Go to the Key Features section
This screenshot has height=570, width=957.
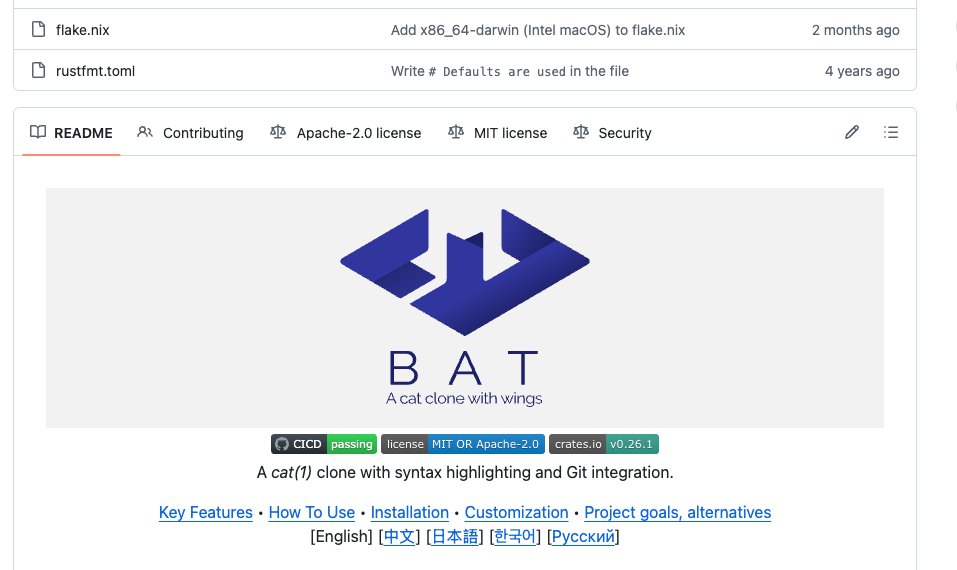[206, 512]
